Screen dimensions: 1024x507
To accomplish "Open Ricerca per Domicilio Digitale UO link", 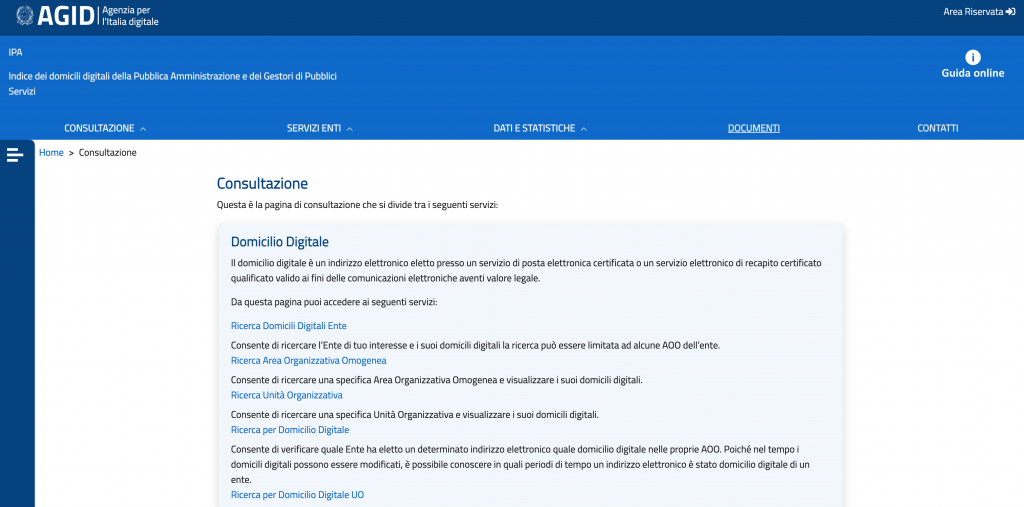I will point(297,495).
